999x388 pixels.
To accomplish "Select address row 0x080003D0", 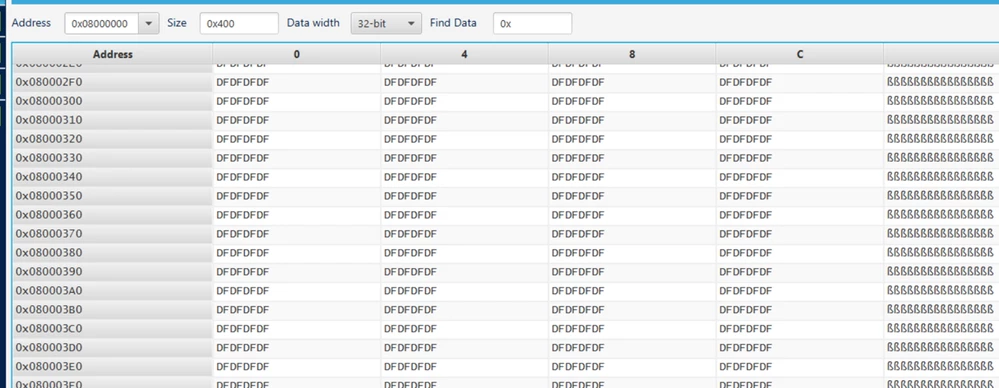I will tap(113, 348).
